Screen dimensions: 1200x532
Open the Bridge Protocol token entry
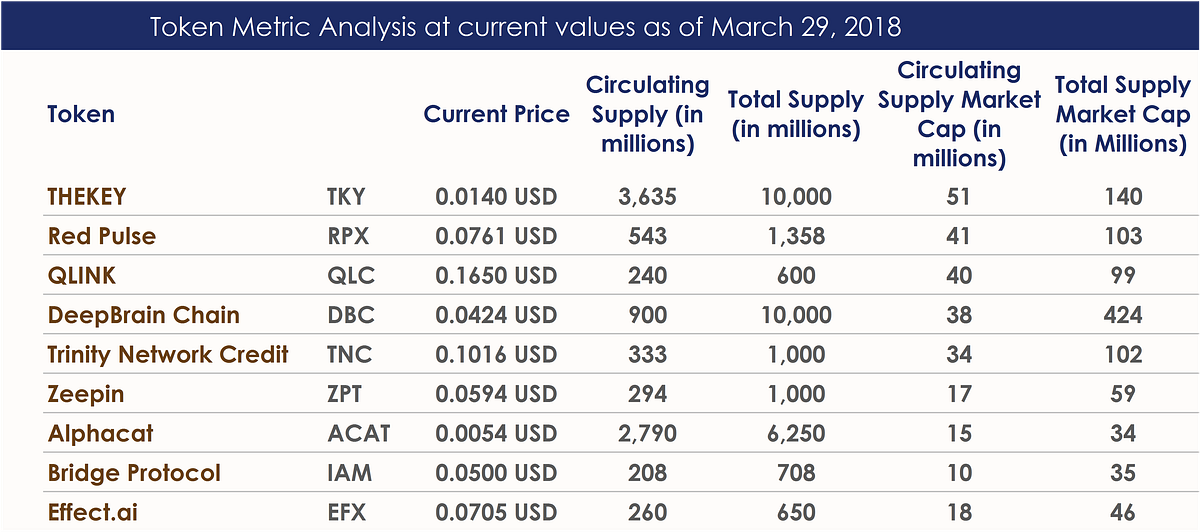tap(134, 473)
